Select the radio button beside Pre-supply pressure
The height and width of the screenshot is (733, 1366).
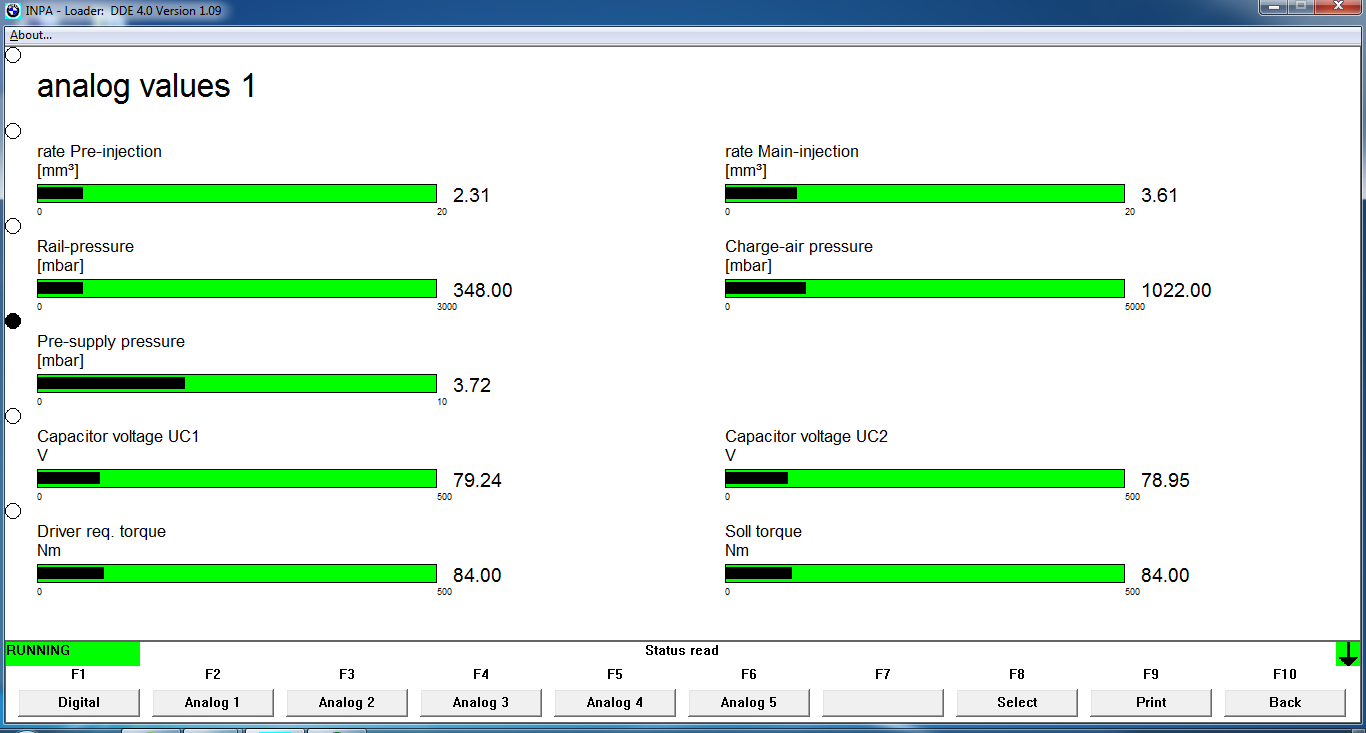tap(13, 321)
